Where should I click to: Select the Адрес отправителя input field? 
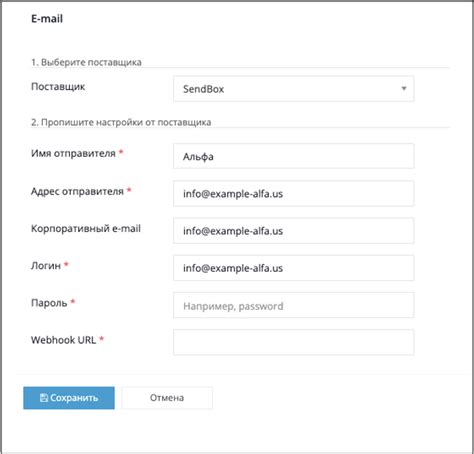(294, 193)
